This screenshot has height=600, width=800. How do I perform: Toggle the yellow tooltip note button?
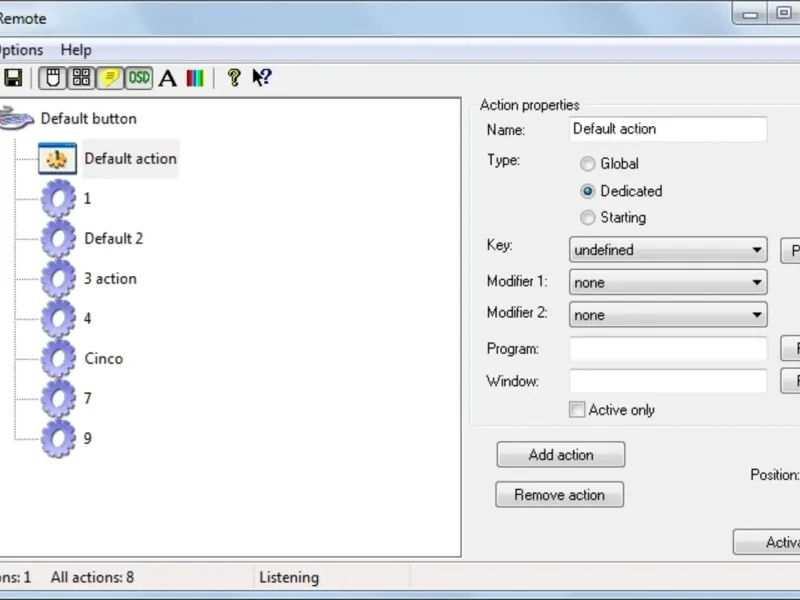(x=110, y=78)
